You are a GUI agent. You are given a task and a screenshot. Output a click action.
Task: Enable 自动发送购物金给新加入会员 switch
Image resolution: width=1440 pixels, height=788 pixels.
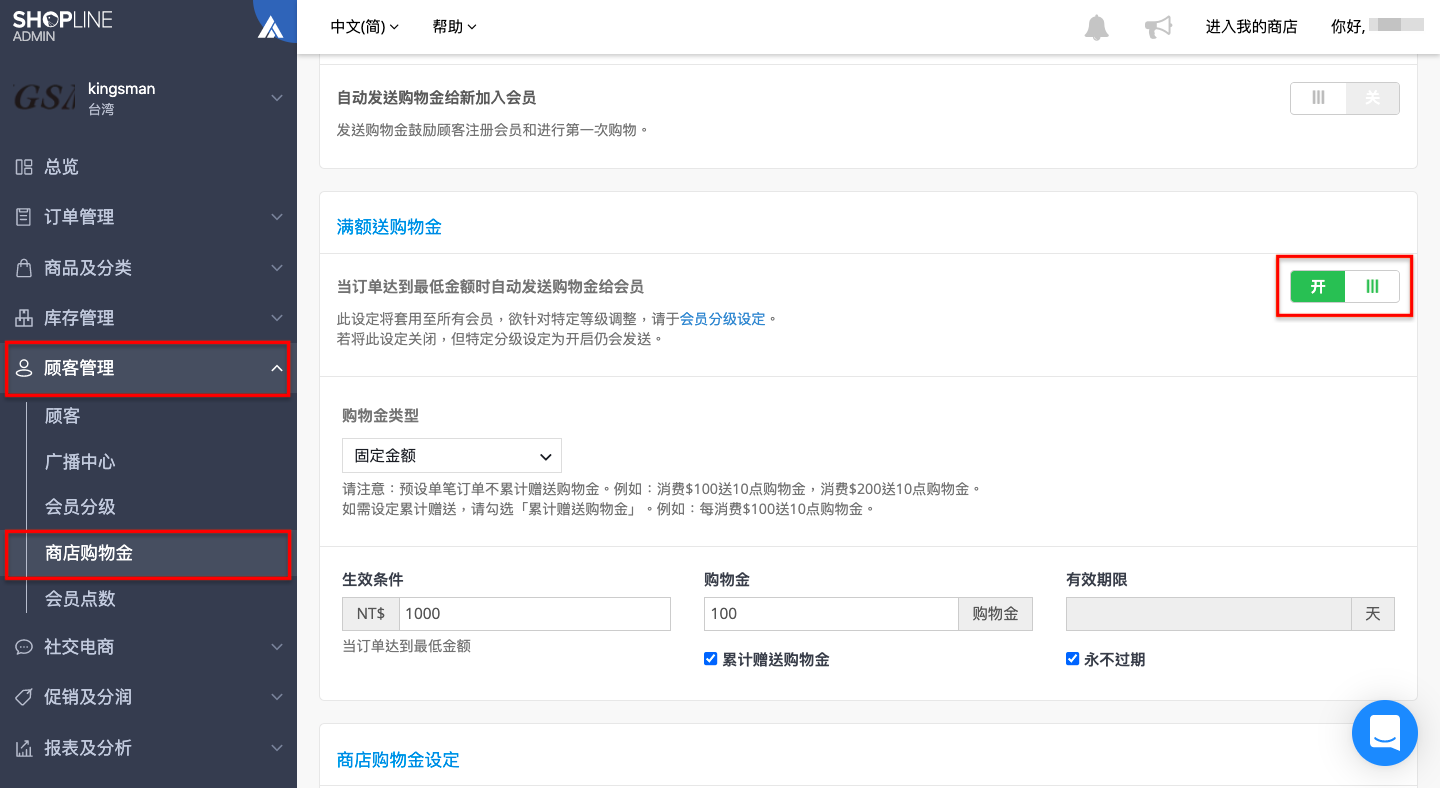coord(1344,98)
